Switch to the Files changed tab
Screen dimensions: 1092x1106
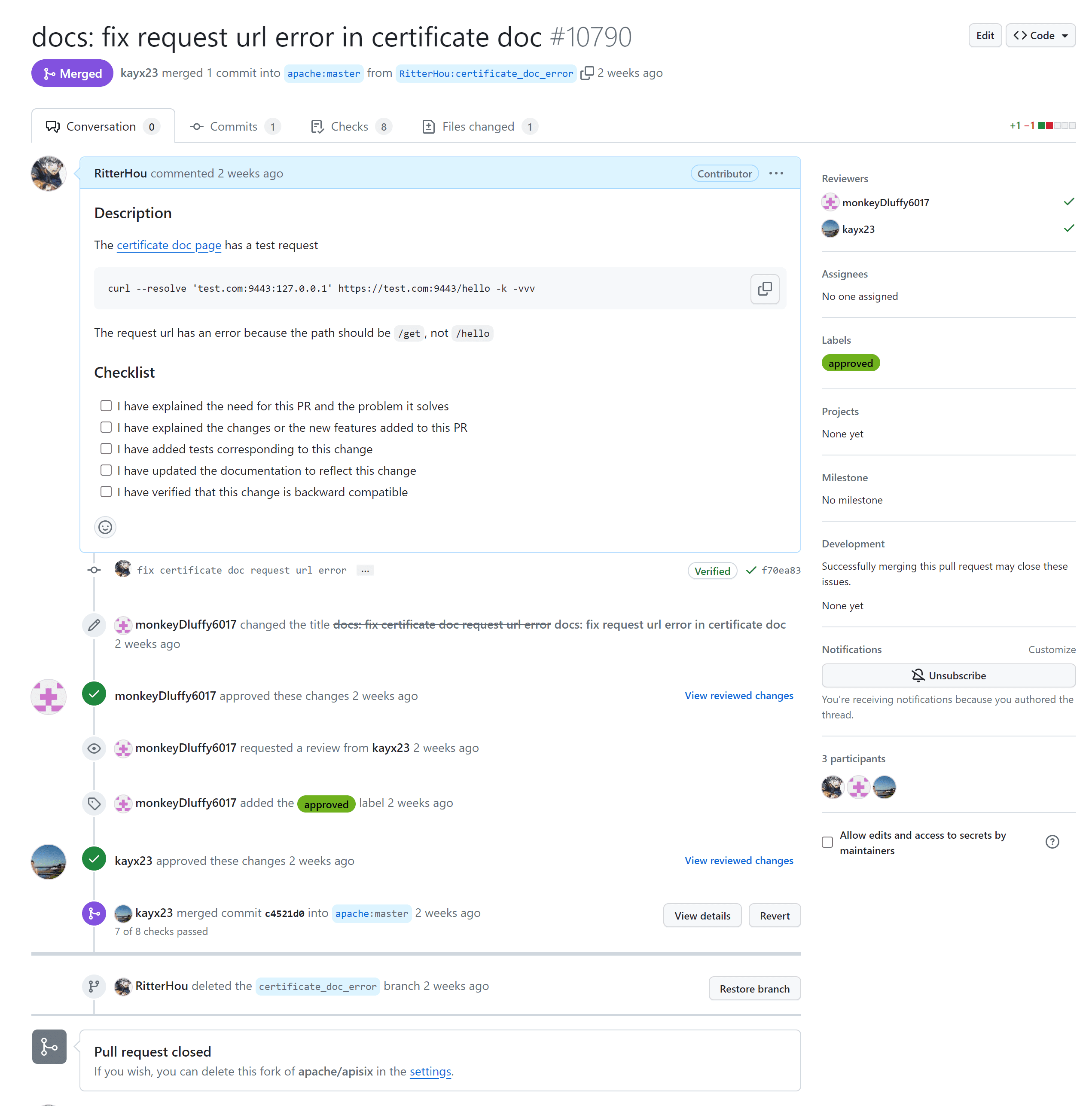479,126
